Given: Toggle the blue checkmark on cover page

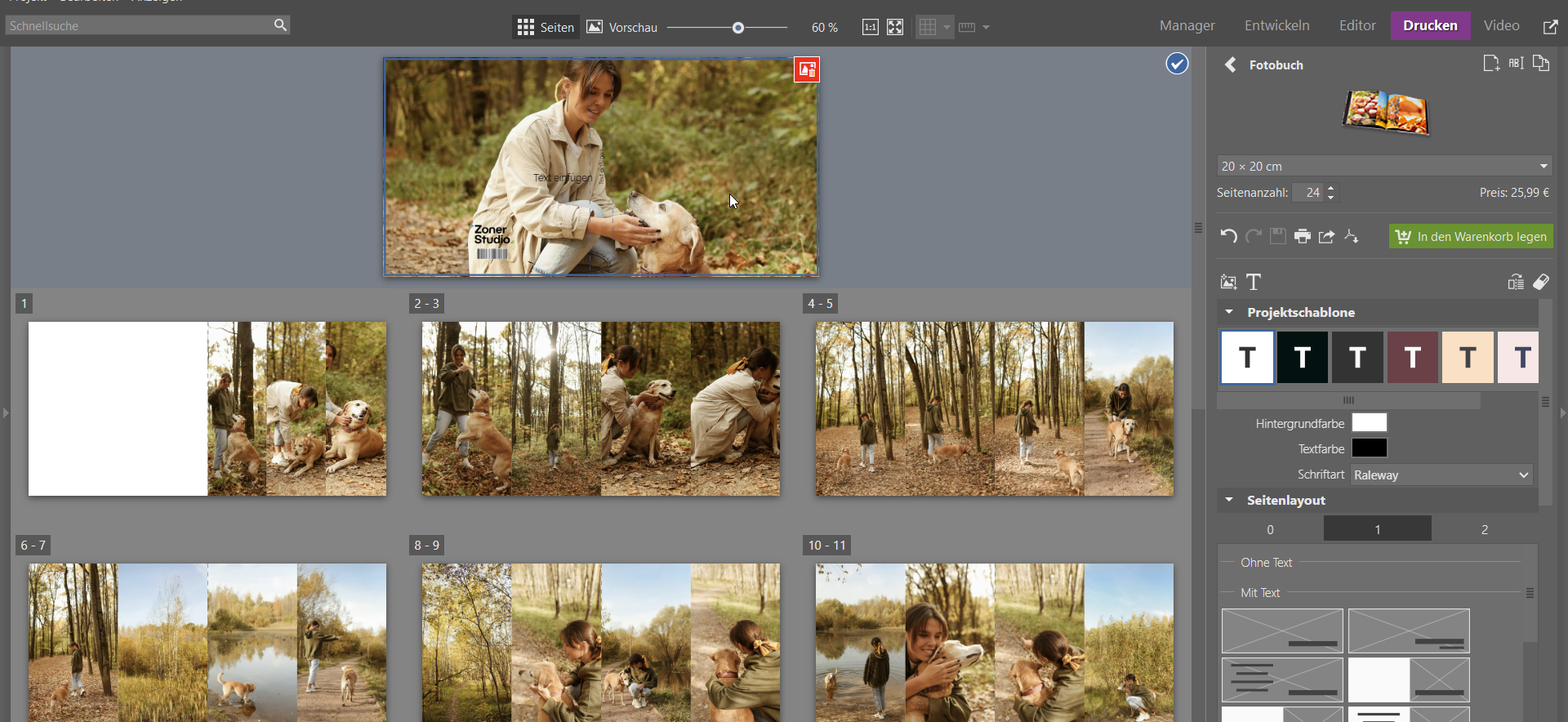Looking at the screenshot, I should click(1177, 64).
